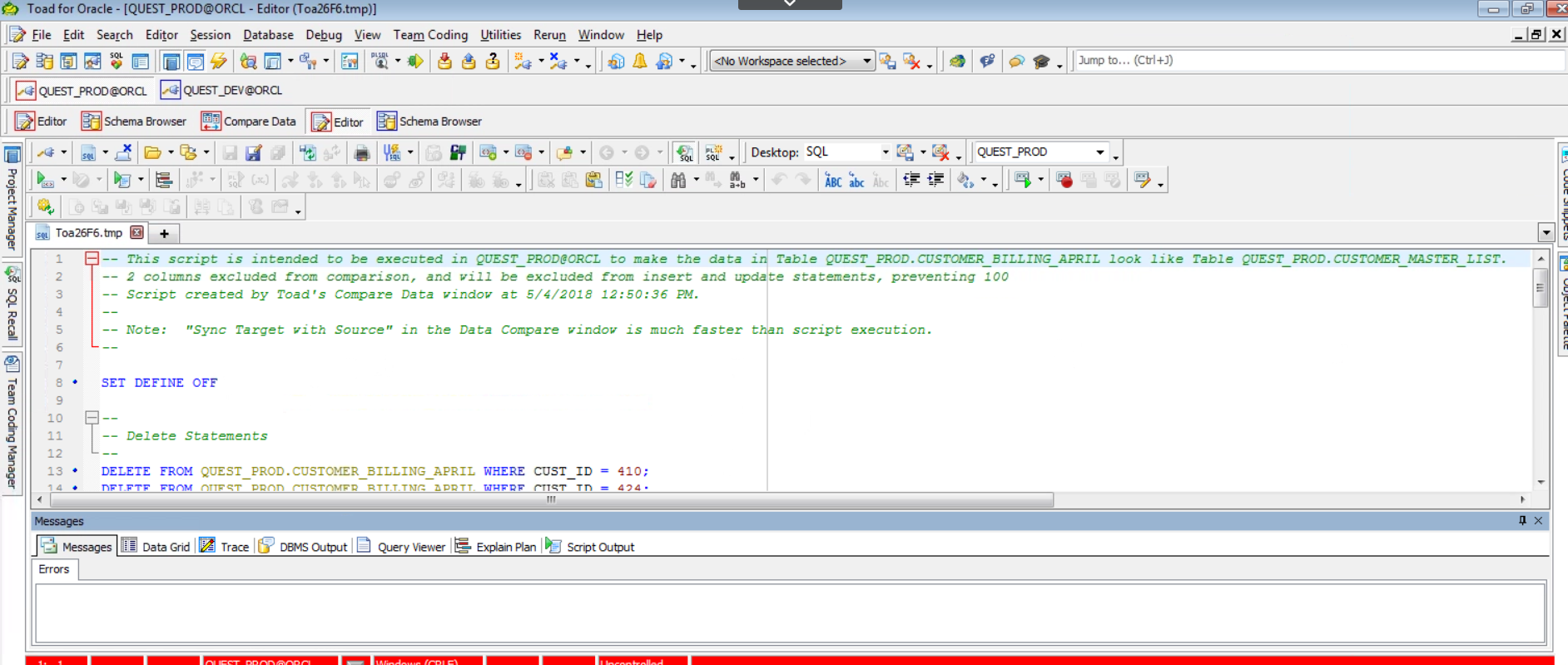1568x665 pixels.
Task: Close the Messages panel
Action: tap(1538, 520)
